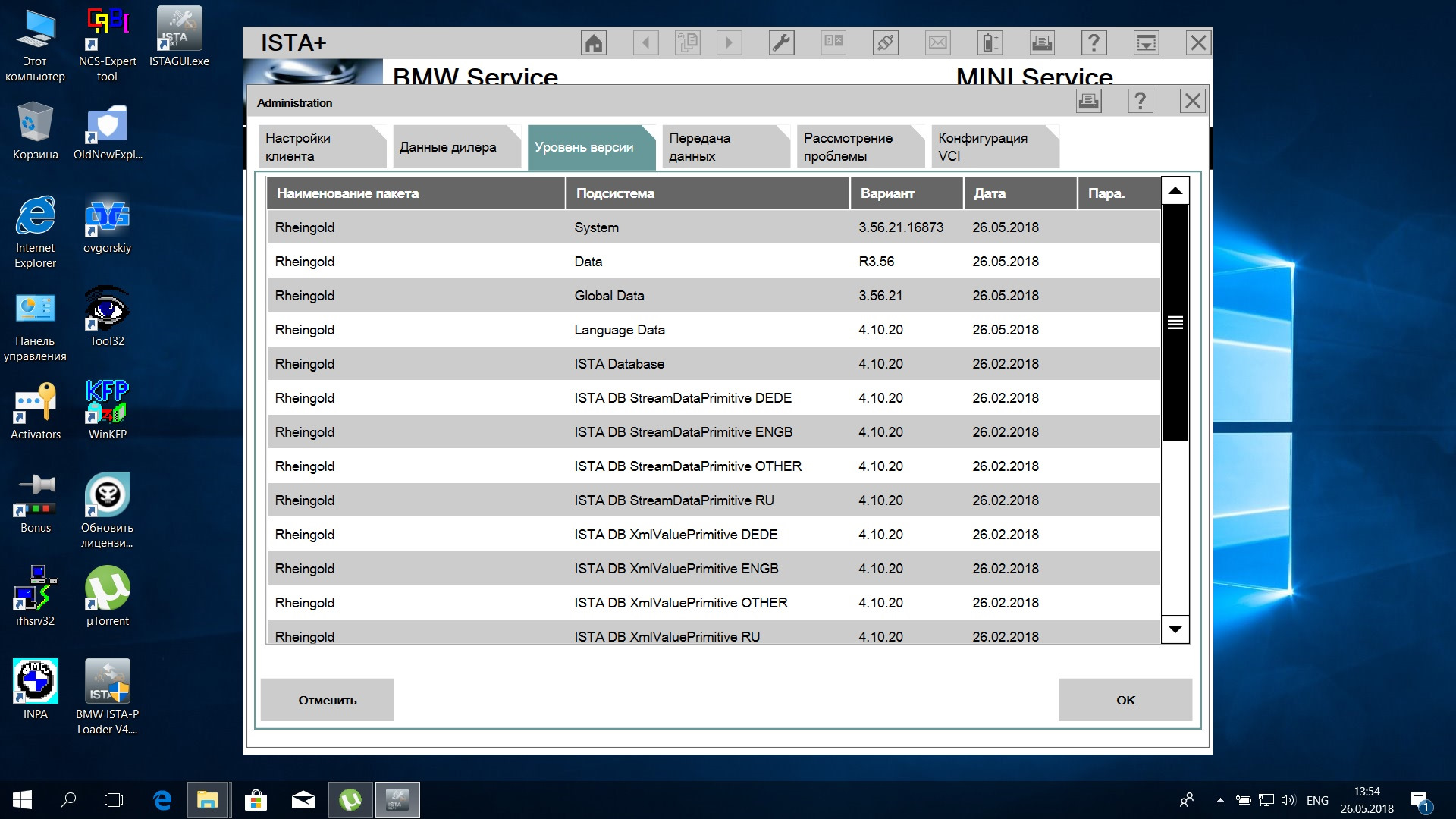The height and width of the screenshot is (819, 1456).
Task: Click Вариант column header
Action: click(907, 193)
